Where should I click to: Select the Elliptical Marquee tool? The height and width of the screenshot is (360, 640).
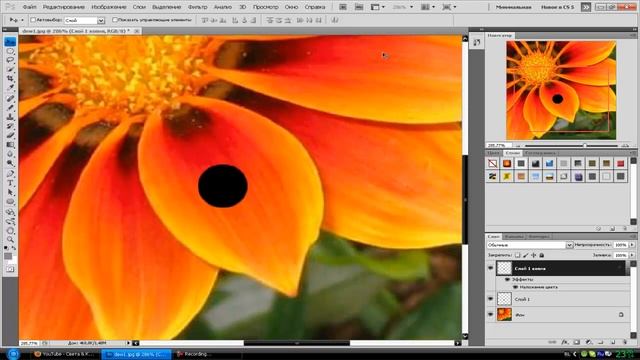point(10,51)
